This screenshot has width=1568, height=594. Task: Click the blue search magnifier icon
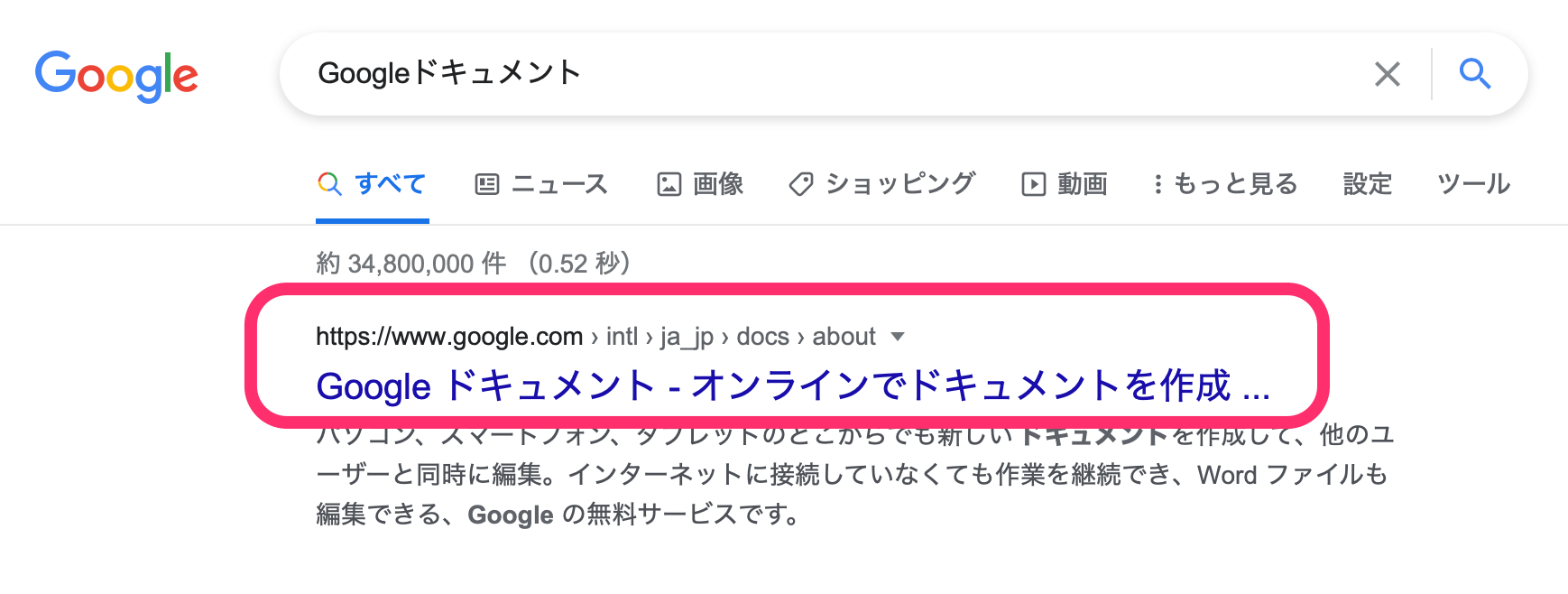point(1475,74)
